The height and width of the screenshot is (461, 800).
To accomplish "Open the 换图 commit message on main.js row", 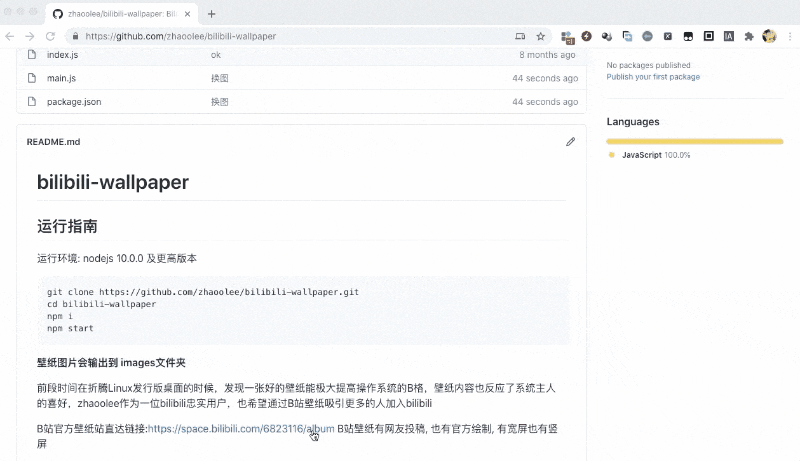I will 219,78.
